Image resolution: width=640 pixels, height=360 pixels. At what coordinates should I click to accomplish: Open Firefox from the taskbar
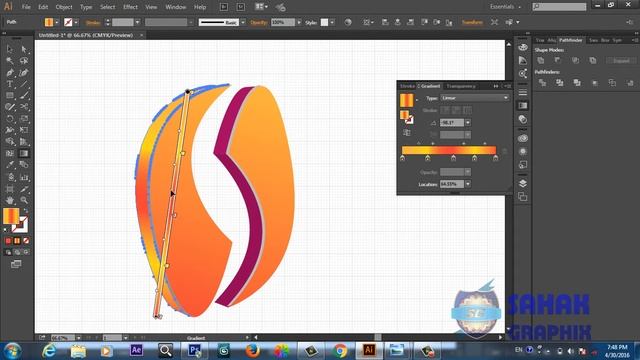tap(253, 351)
